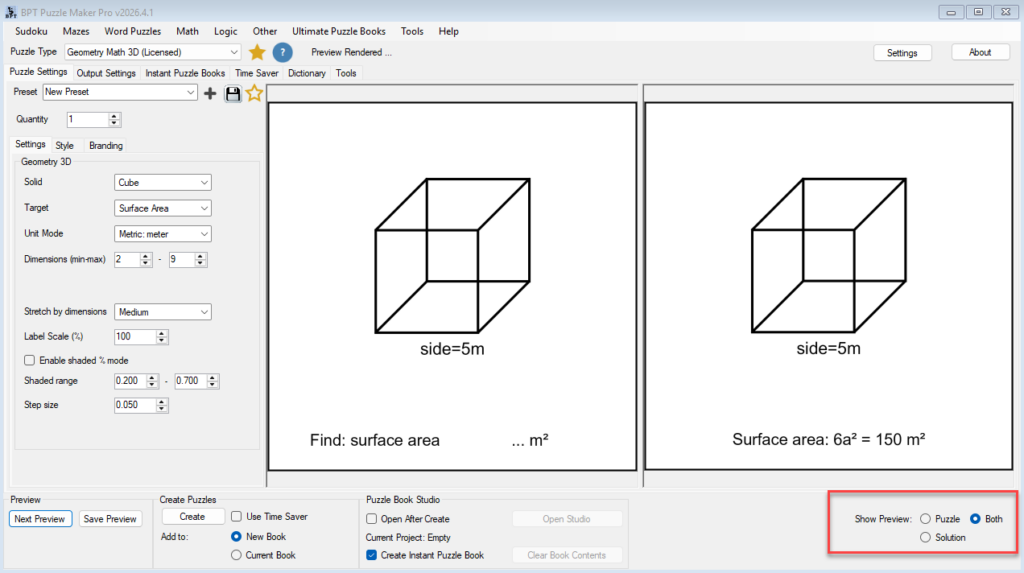The height and width of the screenshot is (573, 1024).
Task: Click the Tools tab beside Dictionary
Action: point(346,73)
